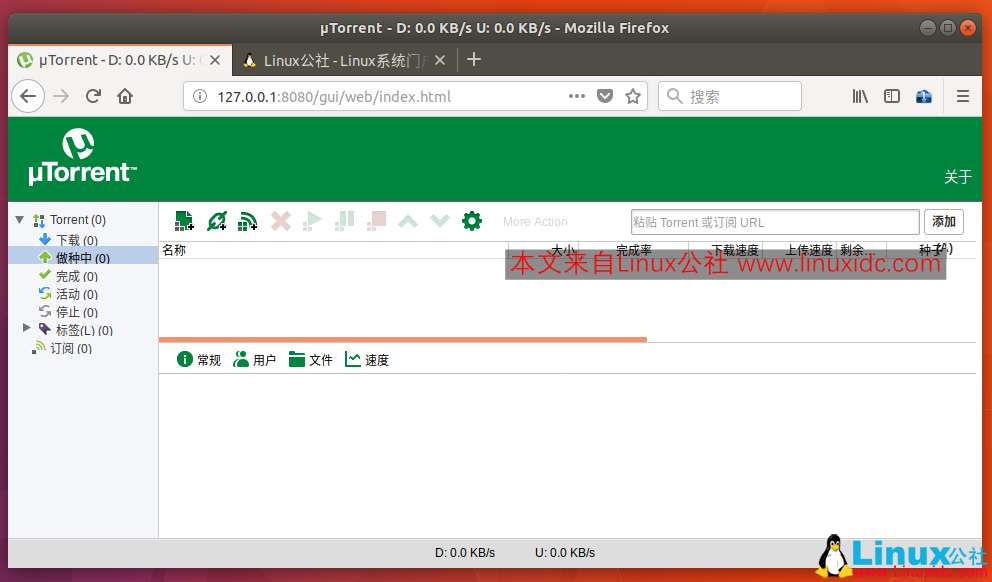This screenshot has height=582, width=992.
Task: Select 完成 (0) in the sidebar
Action: (77, 276)
